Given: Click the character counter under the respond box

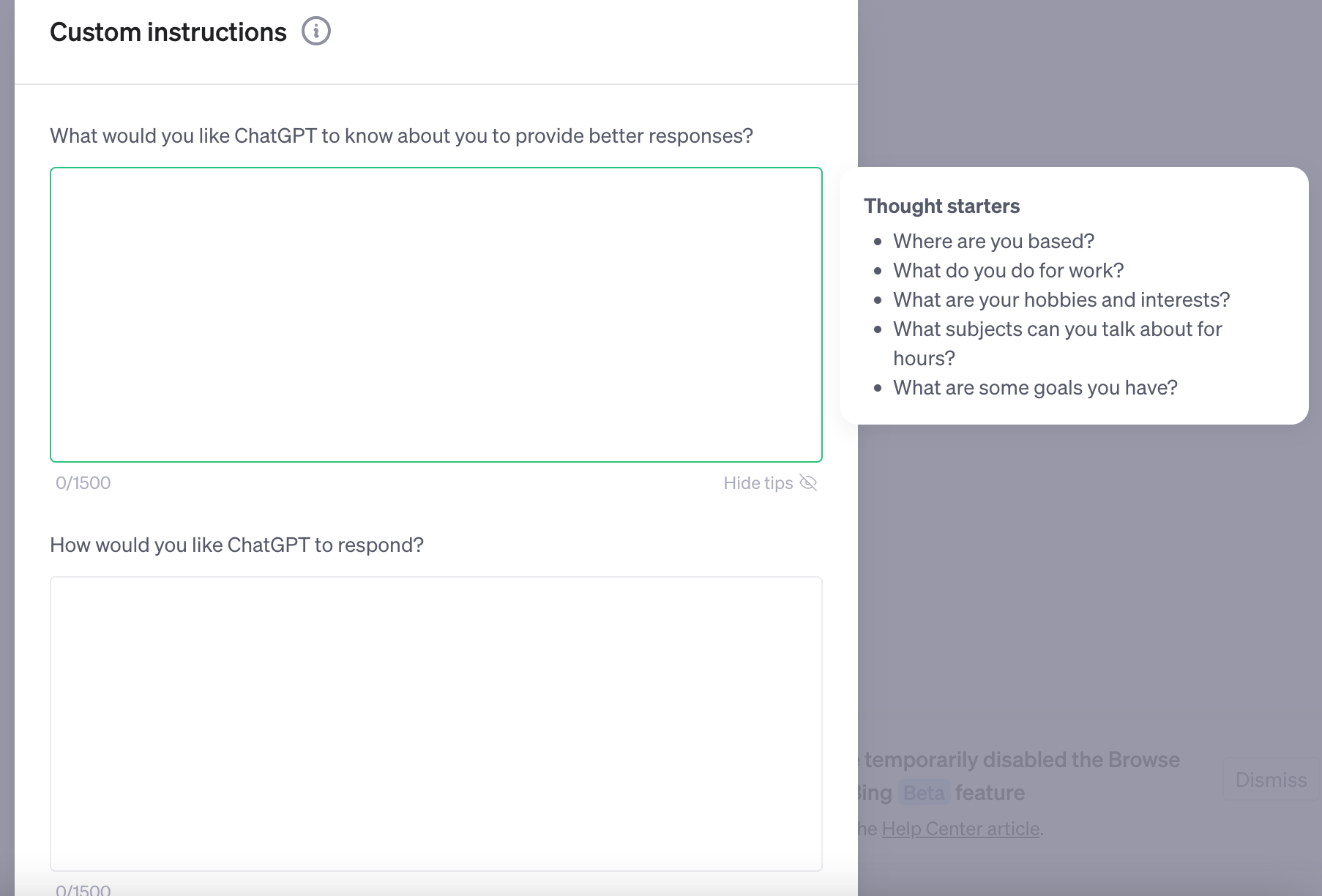Looking at the screenshot, I should pos(83,889).
